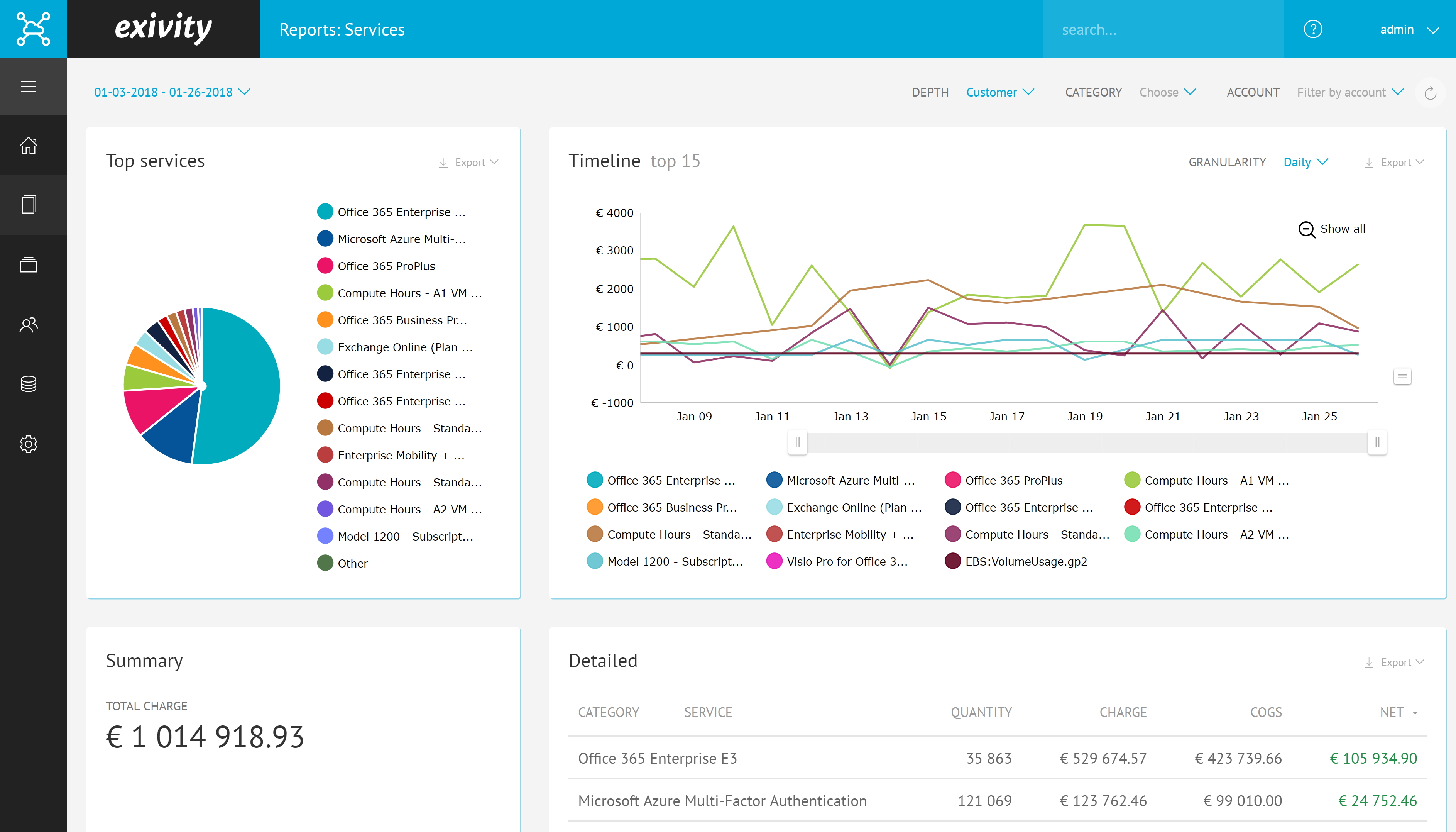Image resolution: width=1456 pixels, height=832 pixels.
Task: Open administration gear icon in sidebar
Action: tap(29, 444)
